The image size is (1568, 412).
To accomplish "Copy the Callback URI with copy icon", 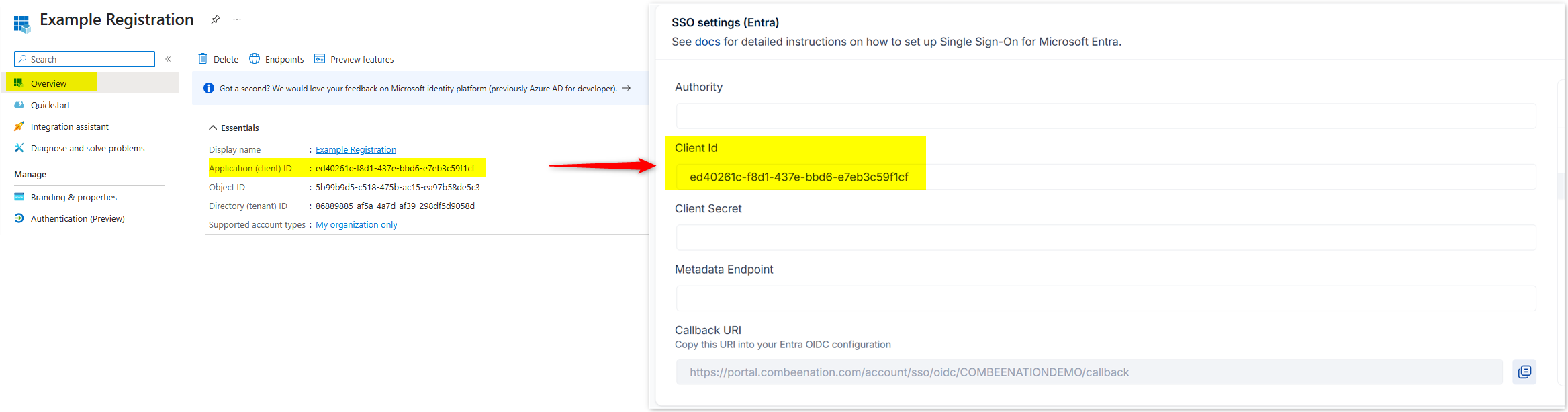I will [1524, 372].
